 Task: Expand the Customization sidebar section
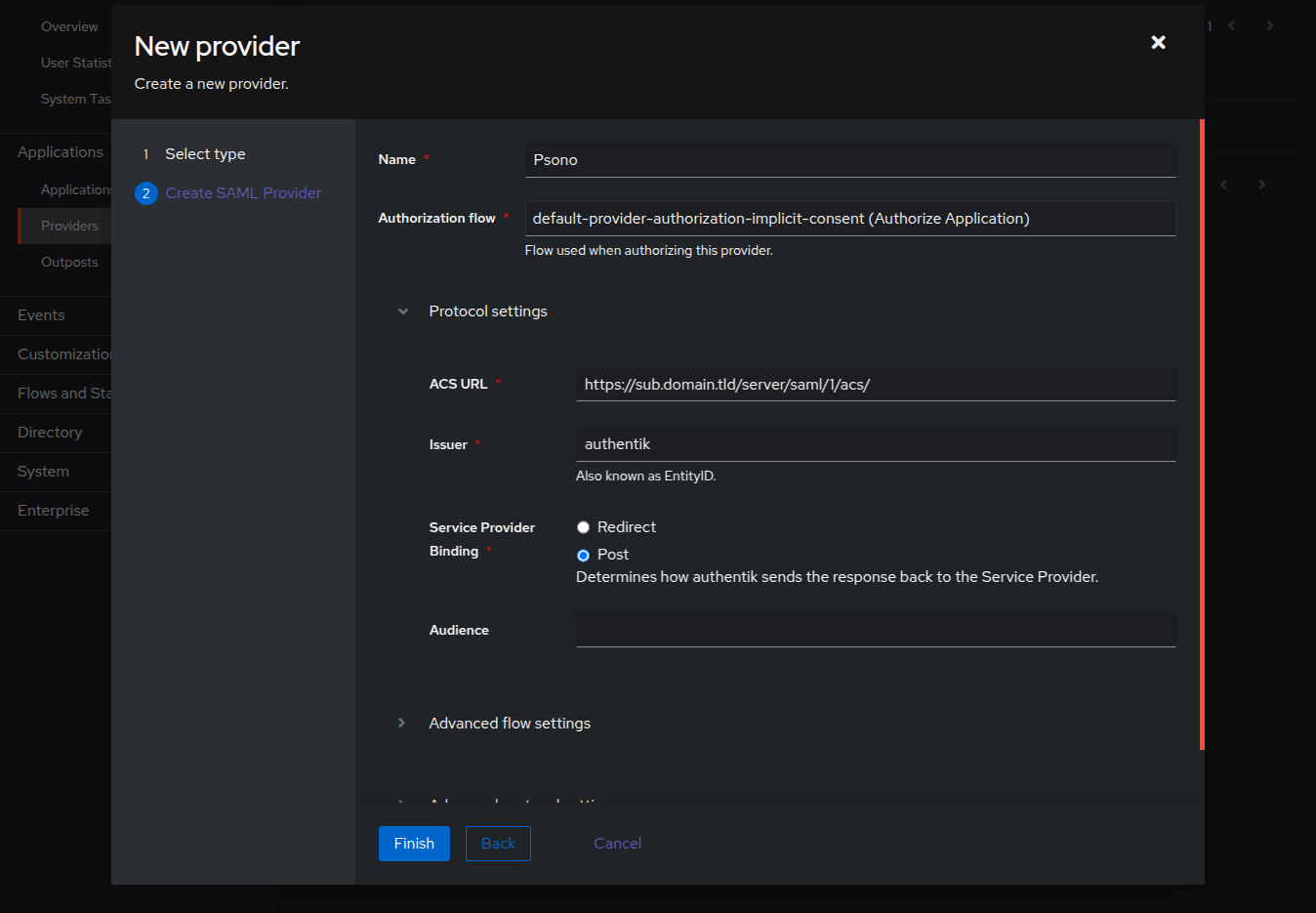click(64, 354)
